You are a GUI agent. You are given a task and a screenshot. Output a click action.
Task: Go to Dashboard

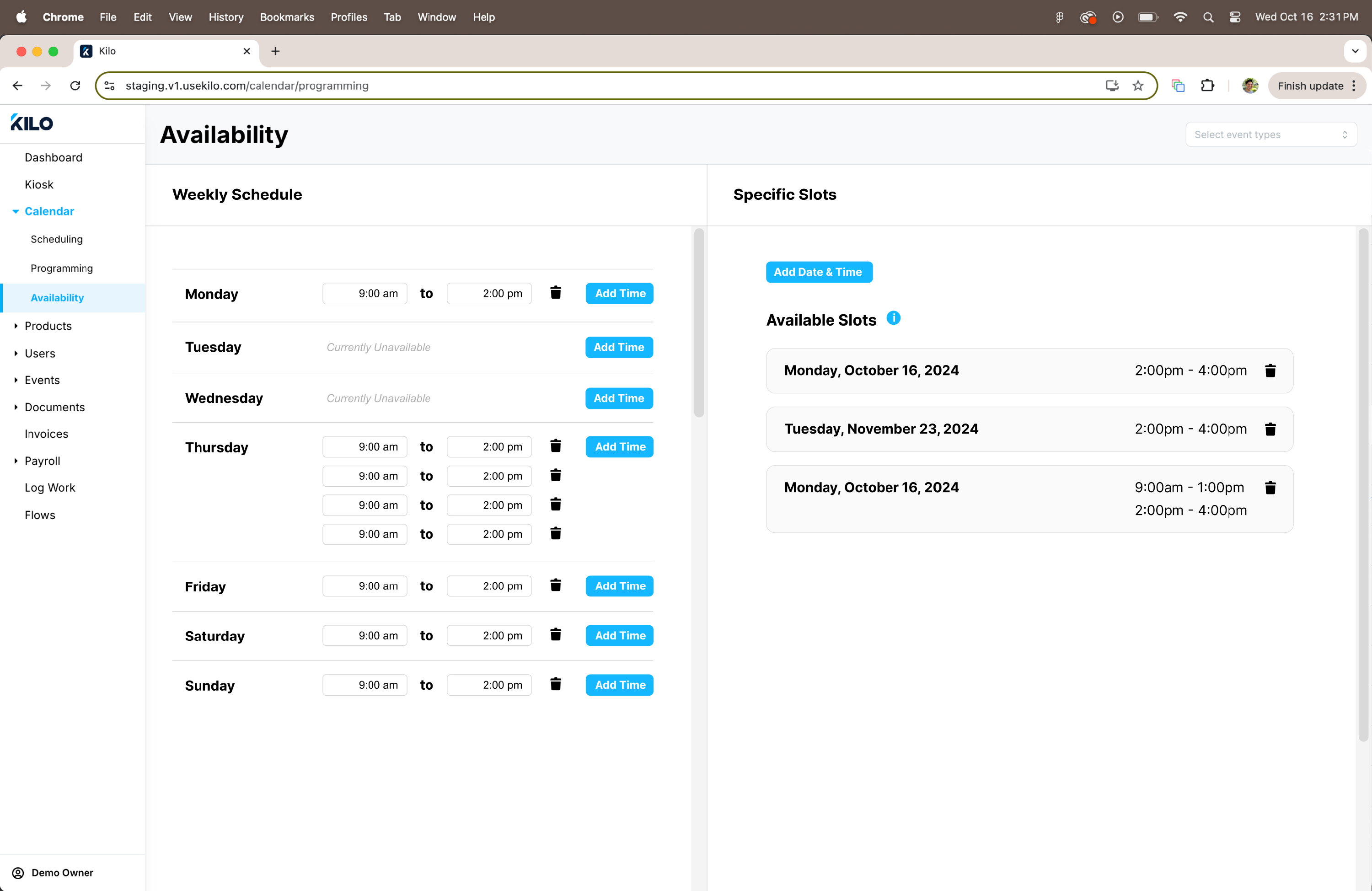point(54,157)
